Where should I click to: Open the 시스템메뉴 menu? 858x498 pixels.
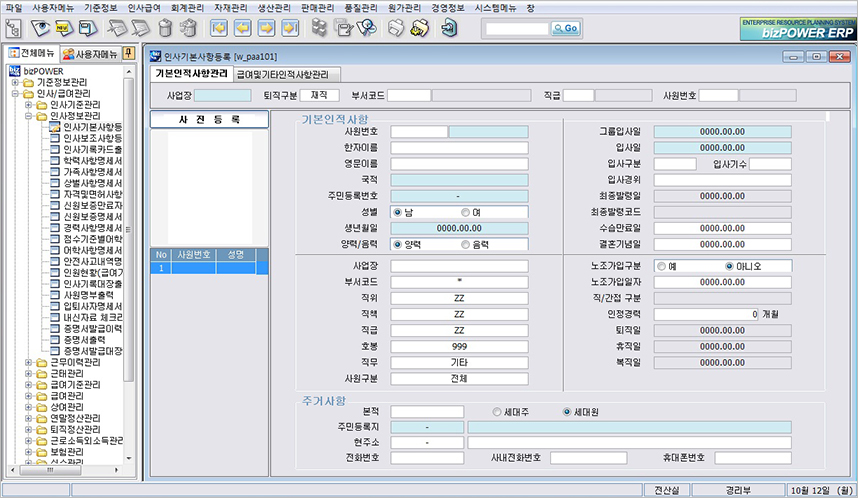coord(495,8)
